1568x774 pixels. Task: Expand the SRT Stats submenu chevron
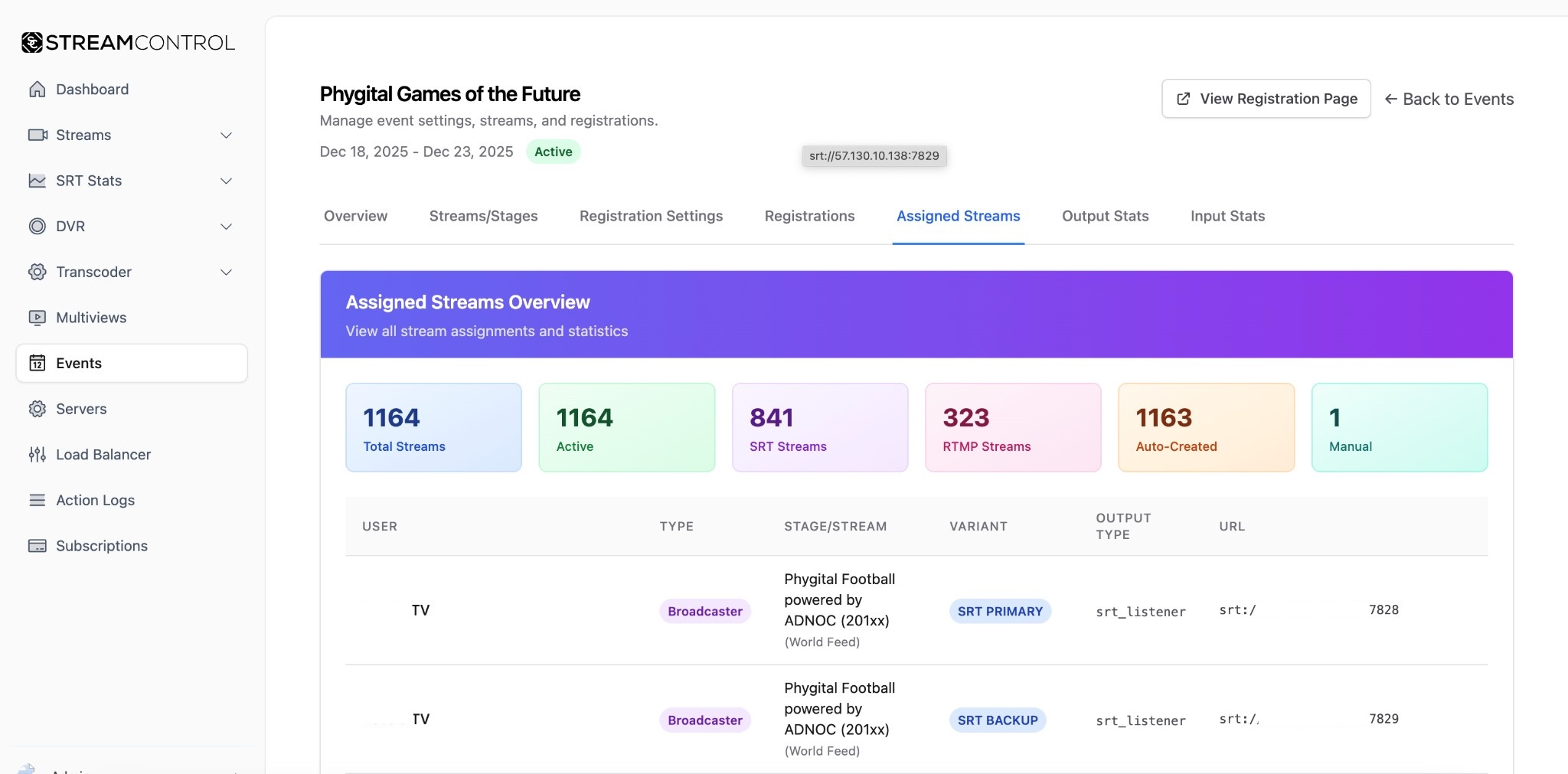tap(226, 181)
